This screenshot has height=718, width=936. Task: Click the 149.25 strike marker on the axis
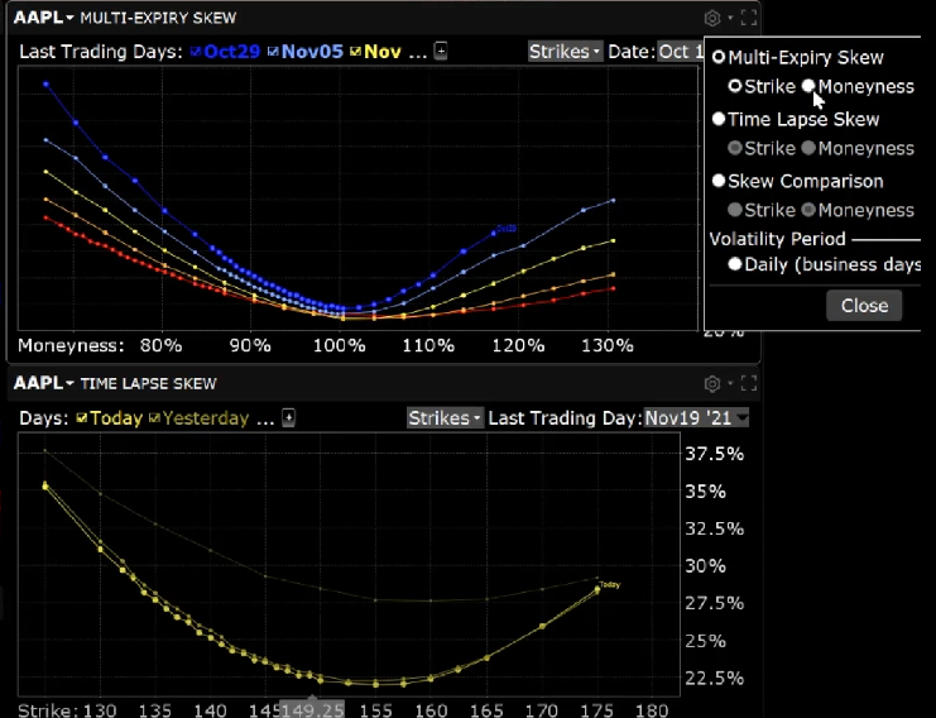tap(312, 710)
